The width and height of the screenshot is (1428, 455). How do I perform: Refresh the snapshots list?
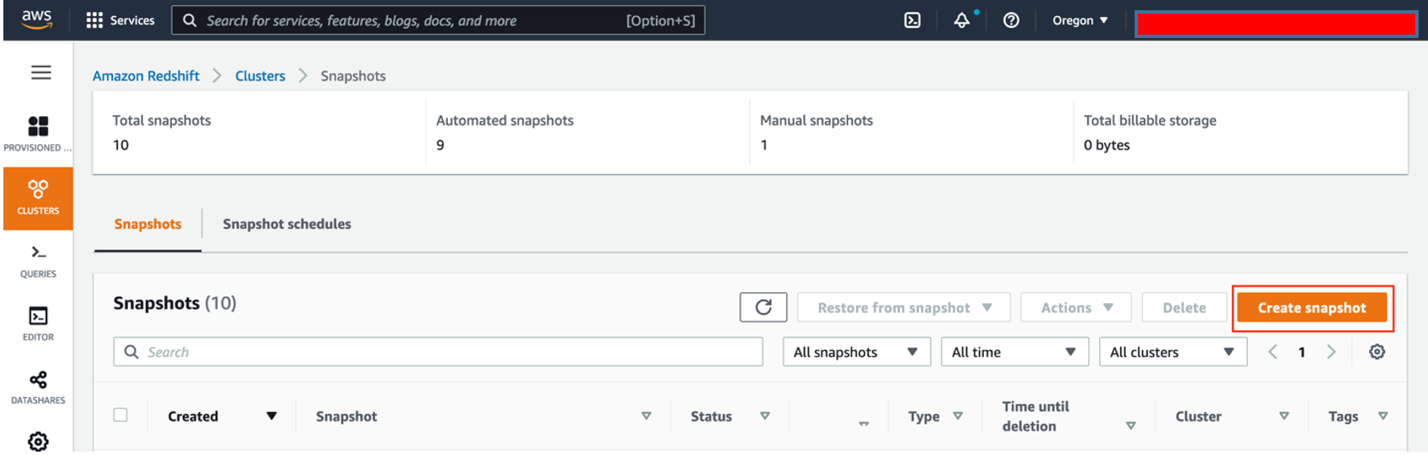pyautogui.click(x=763, y=308)
